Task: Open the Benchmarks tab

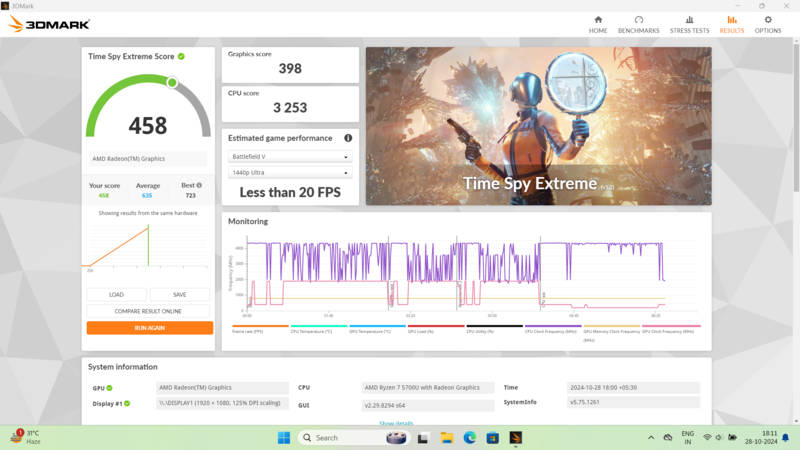Action: tap(638, 24)
